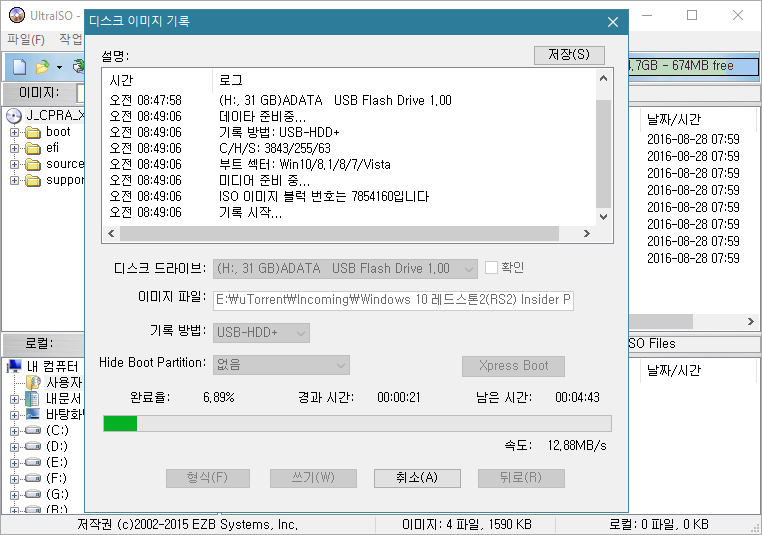Click the upper 날짜/시간 column header
Viewport: 762px width, 535px height.
click(674, 120)
